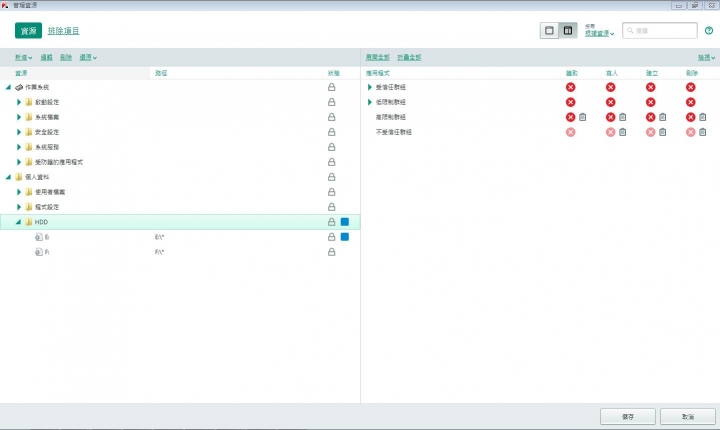Click lock icon in the 個人資料 row
The height and width of the screenshot is (430, 720).
coord(331,177)
